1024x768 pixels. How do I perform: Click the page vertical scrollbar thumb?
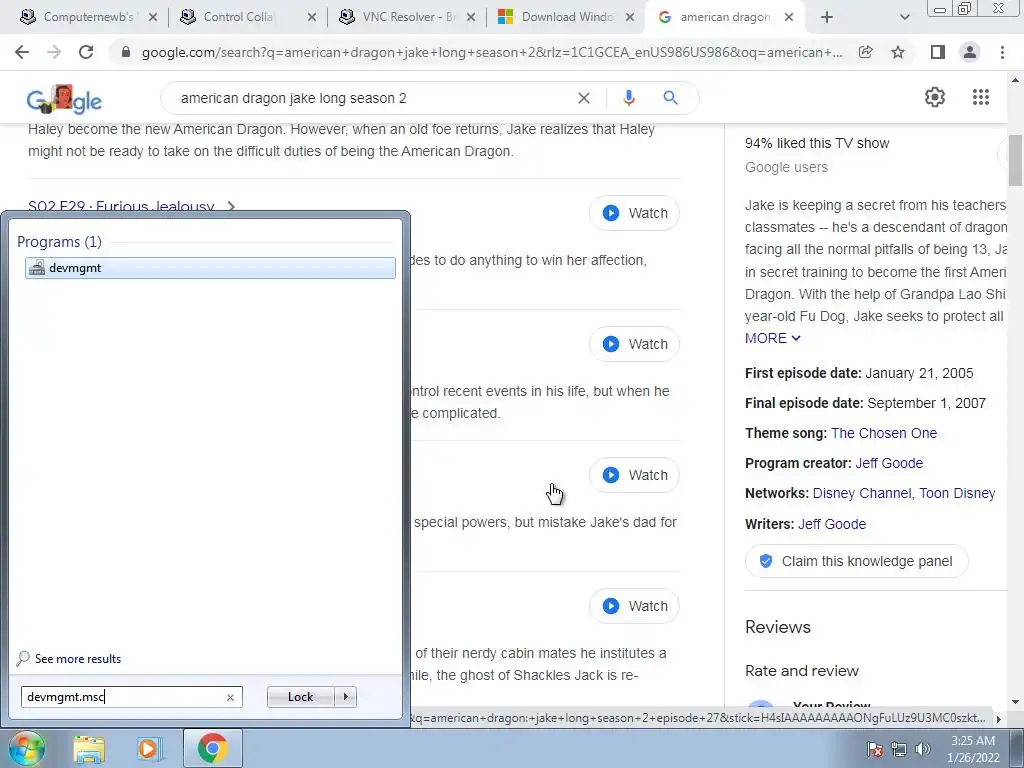[1015, 160]
